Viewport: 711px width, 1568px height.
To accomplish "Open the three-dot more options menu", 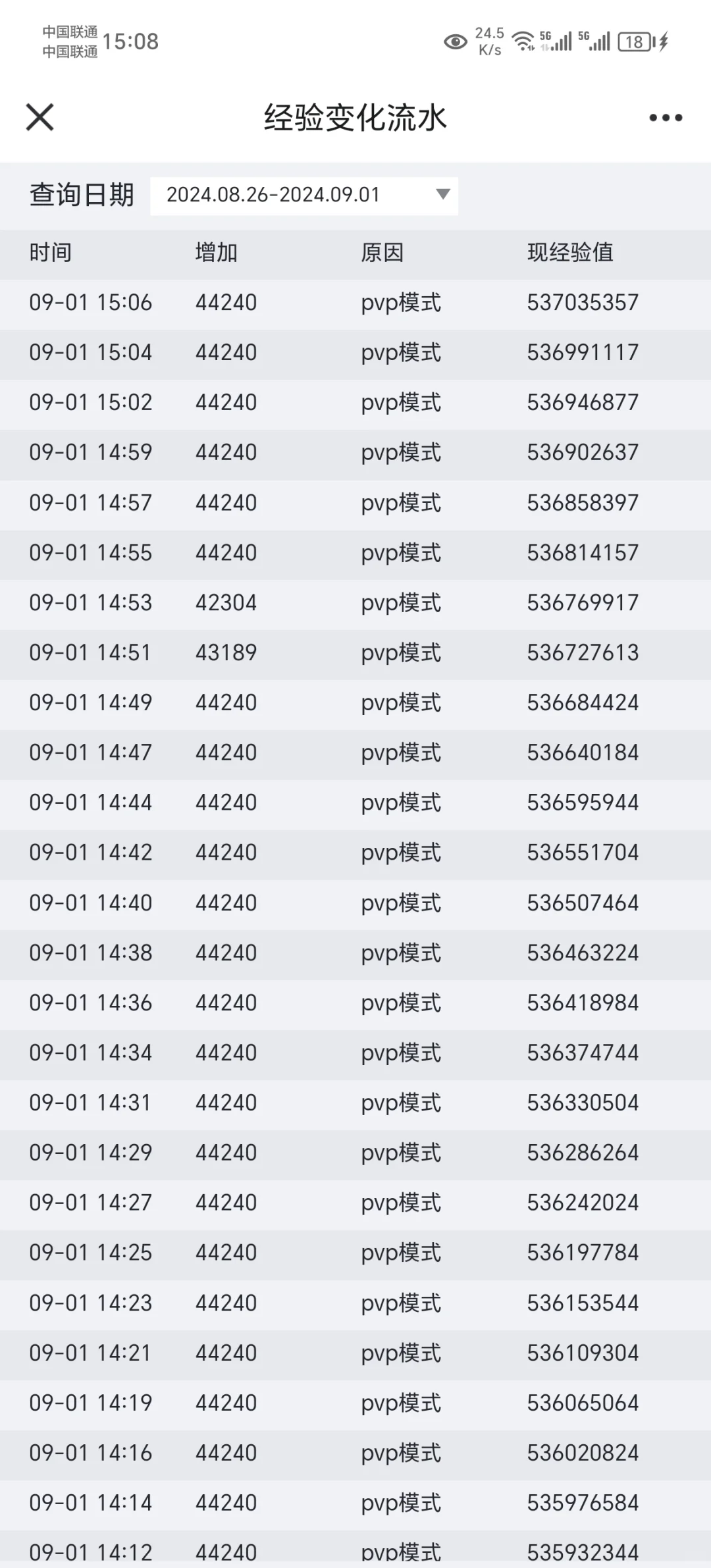I will (x=666, y=118).
